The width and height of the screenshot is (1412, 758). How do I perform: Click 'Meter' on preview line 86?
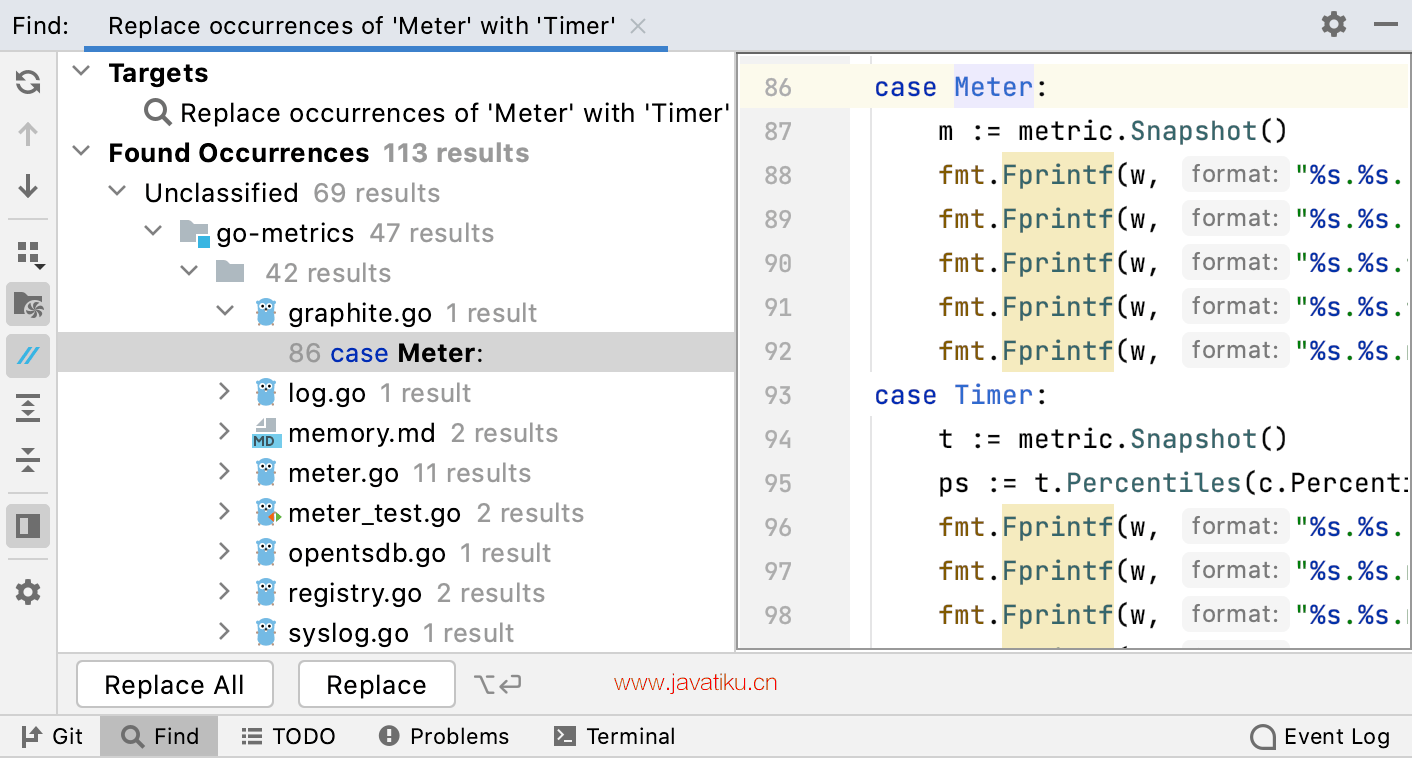point(993,87)
